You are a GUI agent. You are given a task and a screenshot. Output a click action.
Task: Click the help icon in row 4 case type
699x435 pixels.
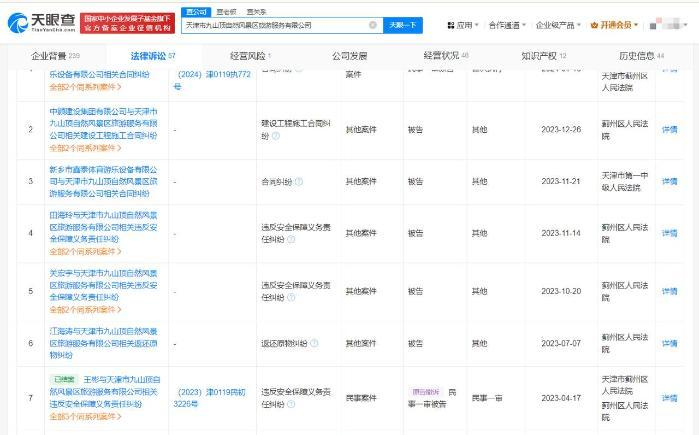click(291, 239)
